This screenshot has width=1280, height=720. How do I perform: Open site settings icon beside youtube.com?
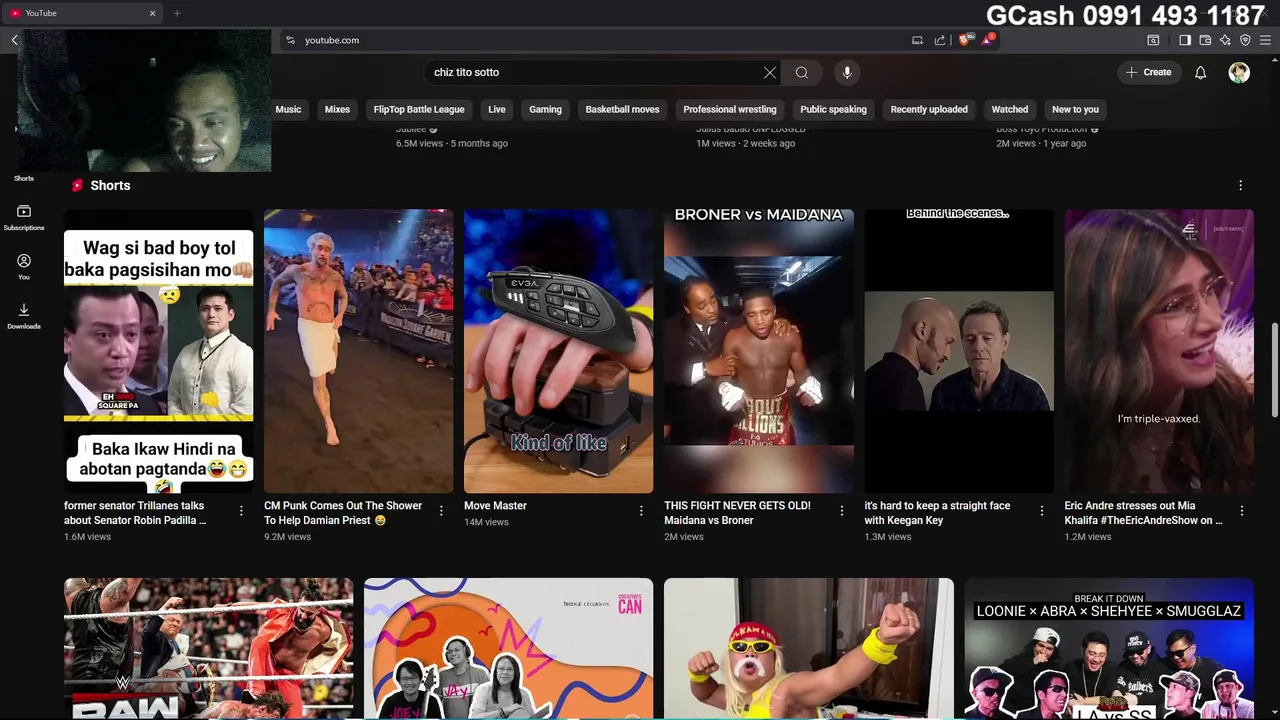[290, 40]
